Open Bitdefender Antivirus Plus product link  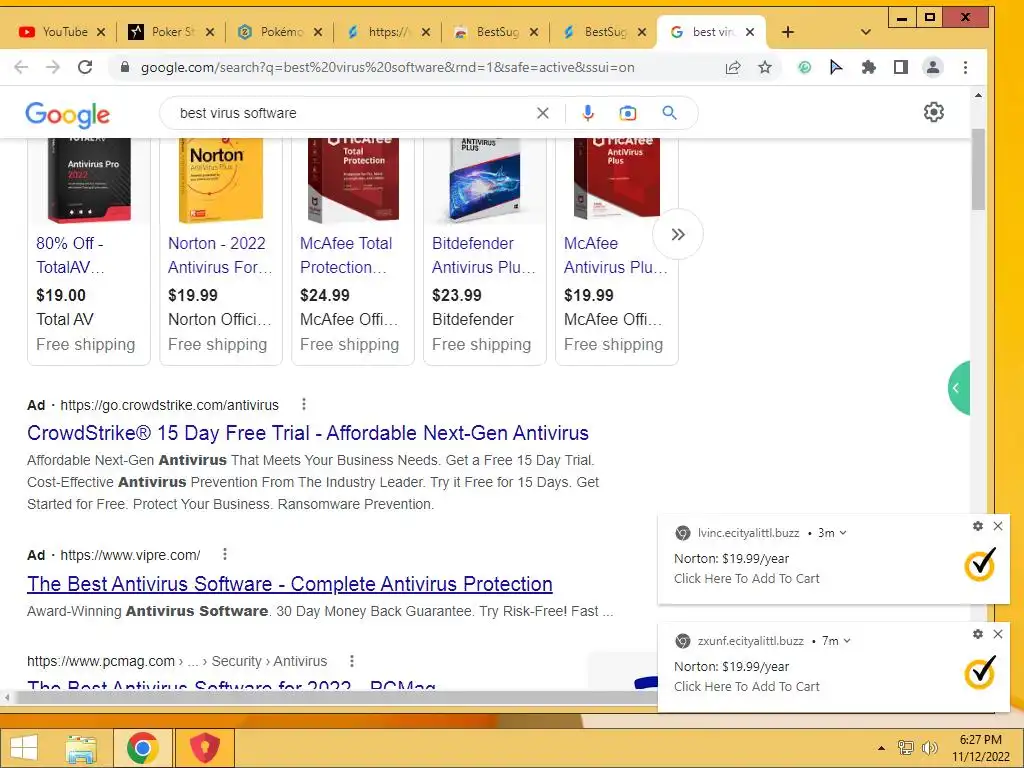[483, 255]
